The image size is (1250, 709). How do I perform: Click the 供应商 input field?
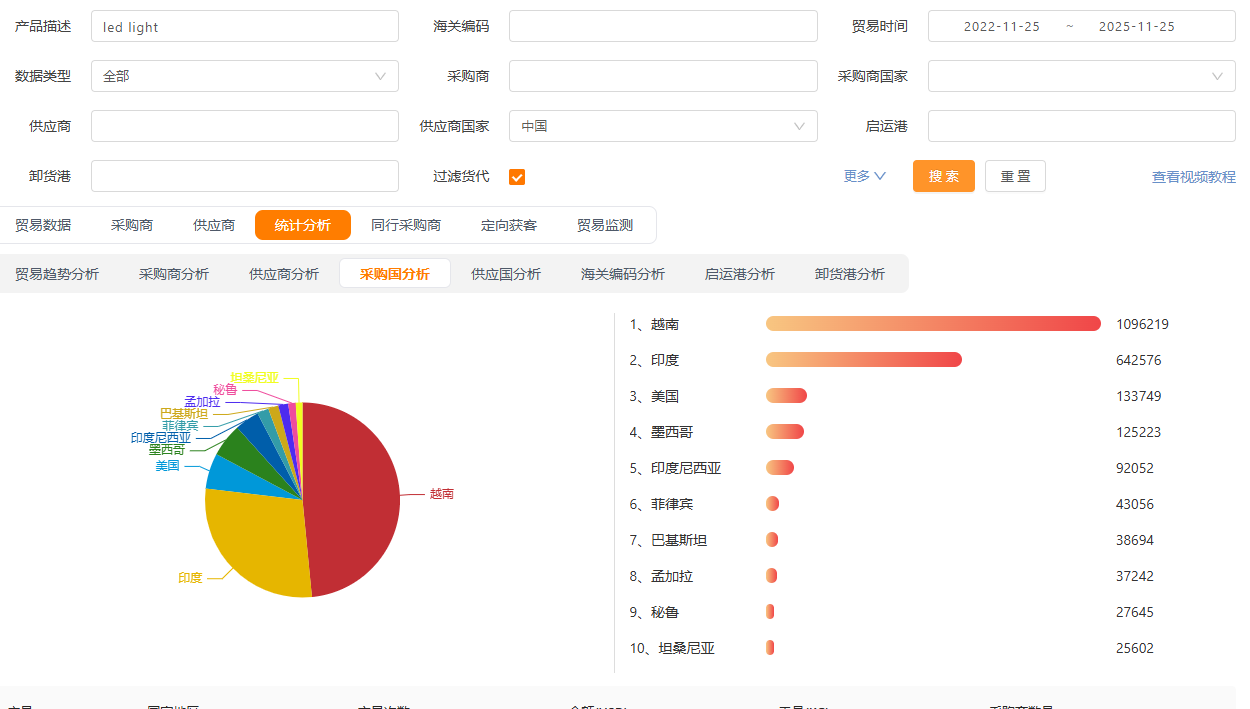245,126
